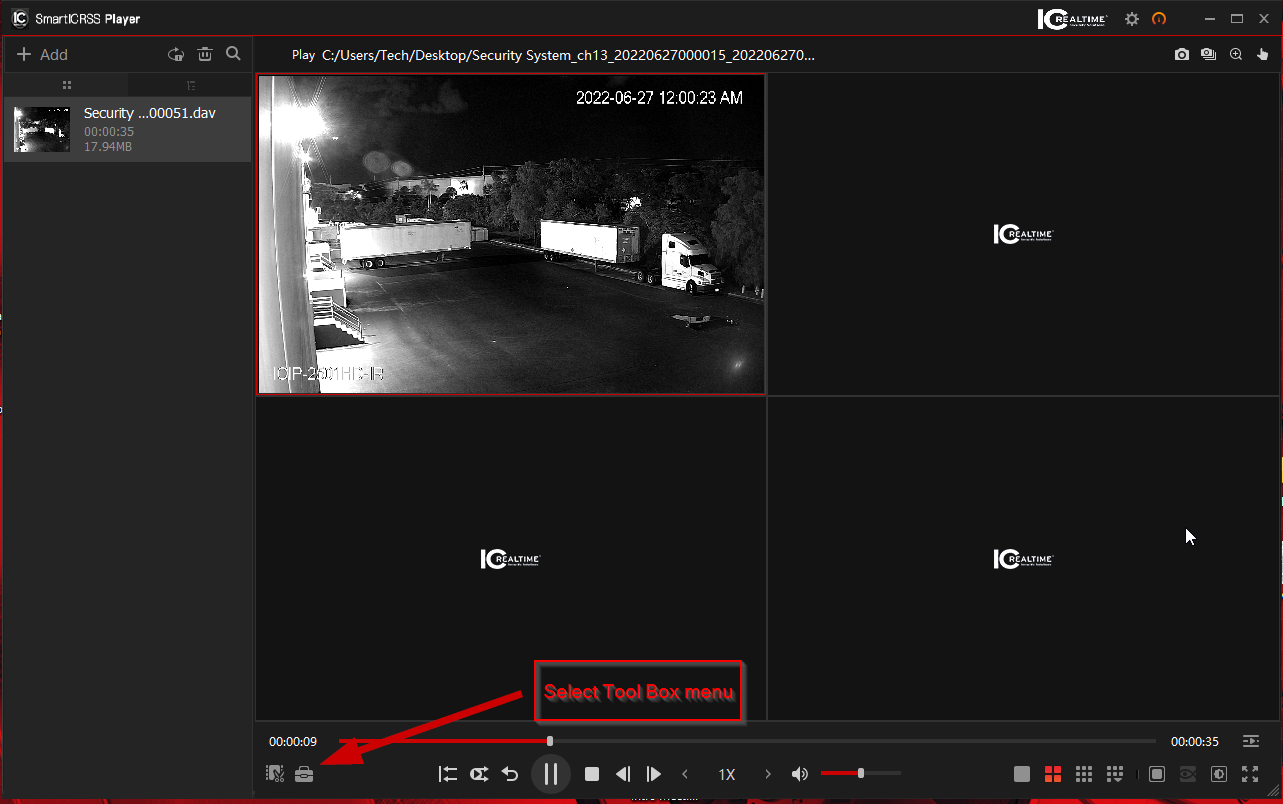1283x804 pixels.
Task: Click the Add button to load files
Action: 40,54
